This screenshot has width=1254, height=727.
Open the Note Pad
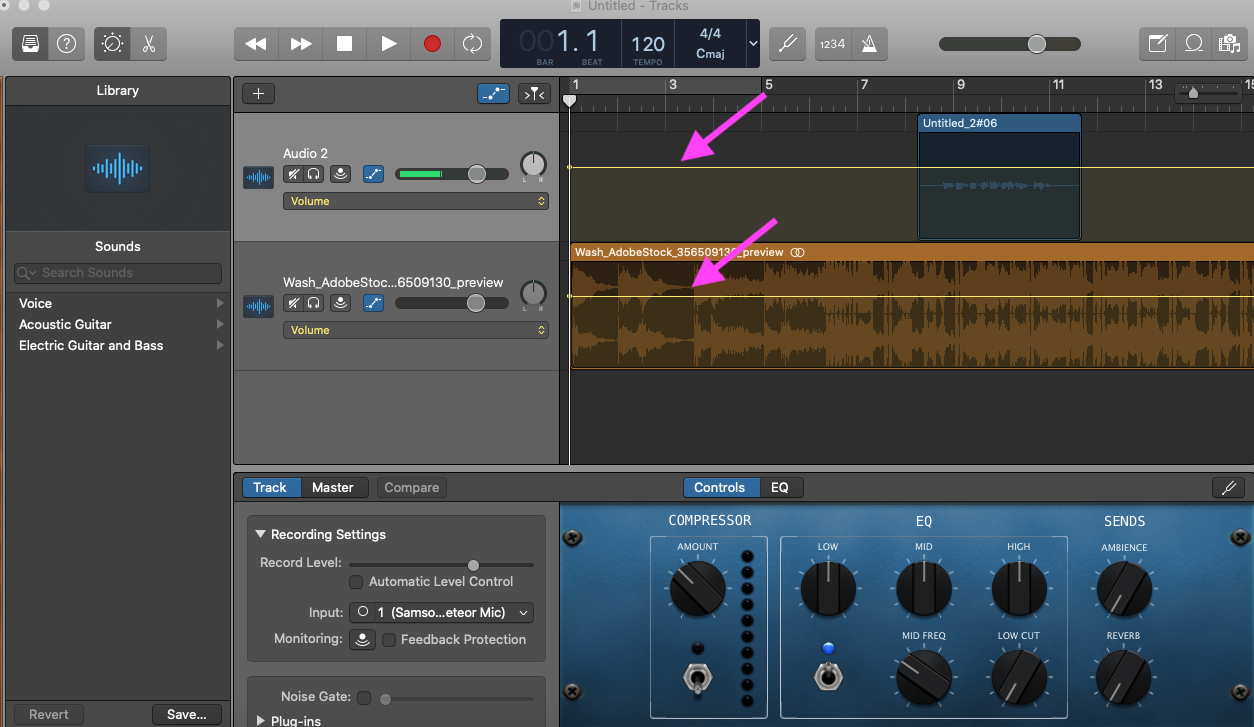pyautogui.click(x=1158, y=44)
